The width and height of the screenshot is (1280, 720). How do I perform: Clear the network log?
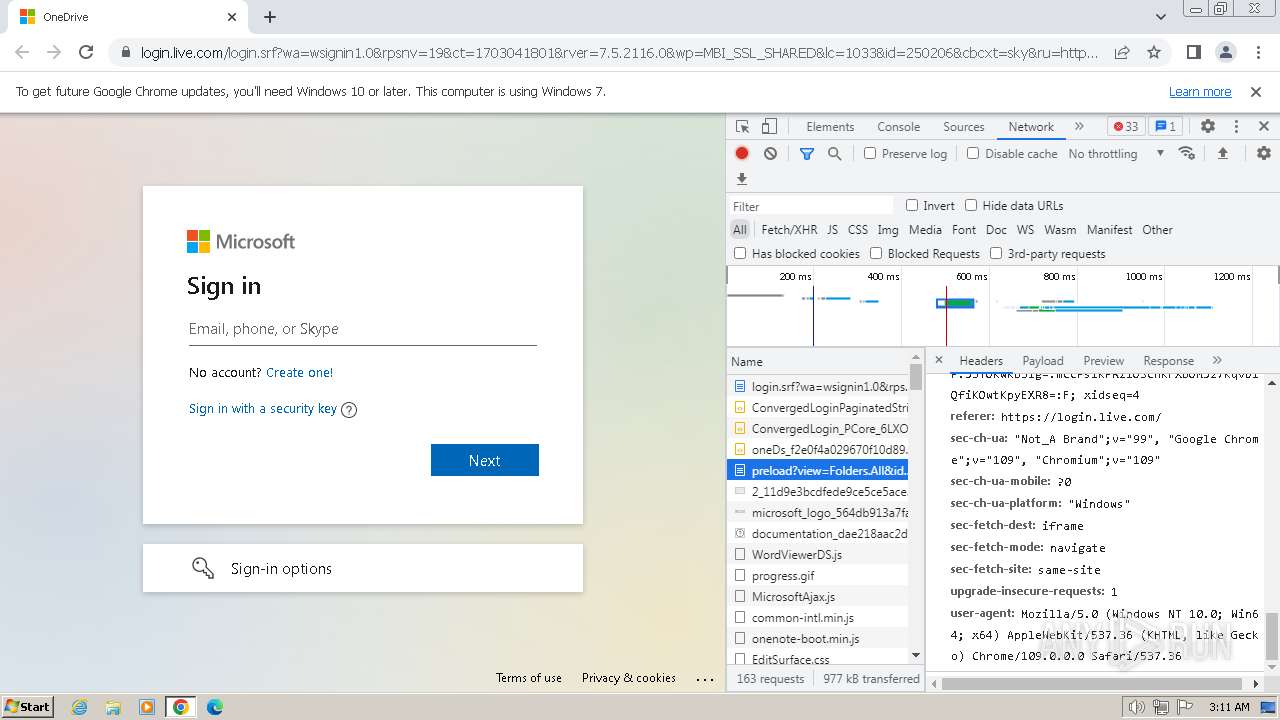point(770,153)
